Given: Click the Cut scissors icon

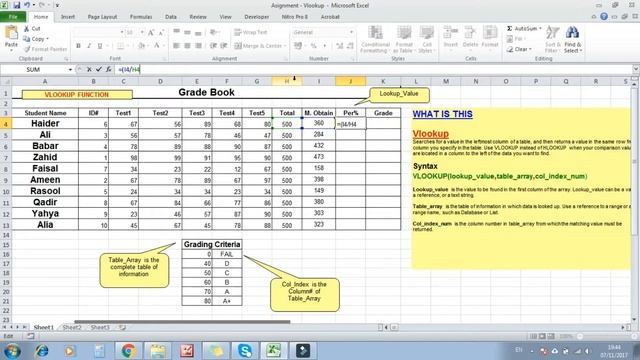Looking at the screenshot, I should tap(27, 29).
